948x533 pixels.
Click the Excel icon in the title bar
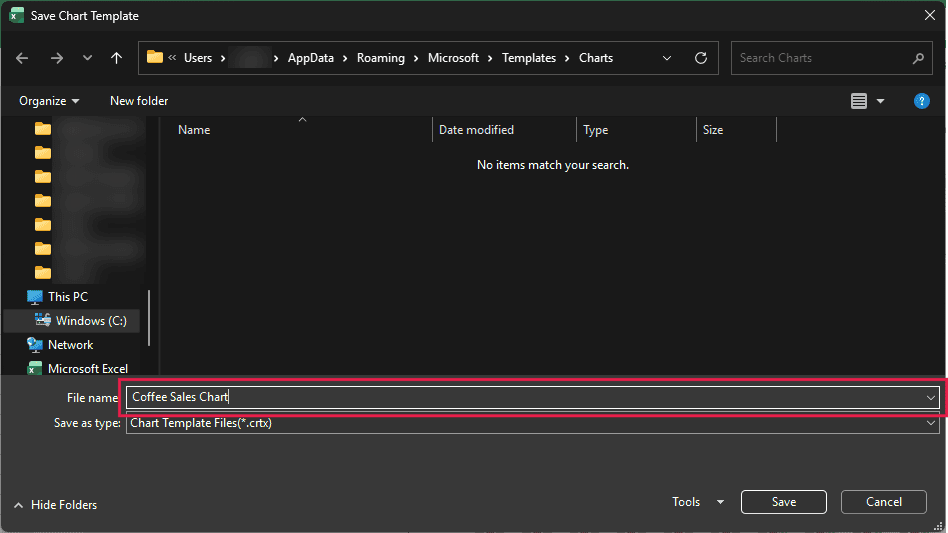point(16,16)
